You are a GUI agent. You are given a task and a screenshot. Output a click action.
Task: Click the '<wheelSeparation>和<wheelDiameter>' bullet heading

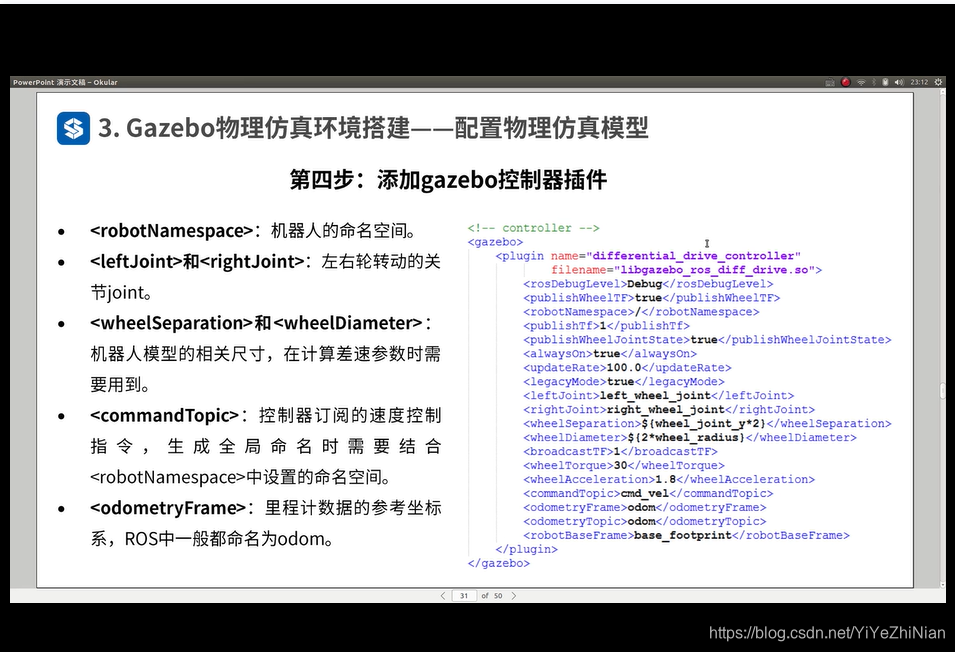pos(256,323)
